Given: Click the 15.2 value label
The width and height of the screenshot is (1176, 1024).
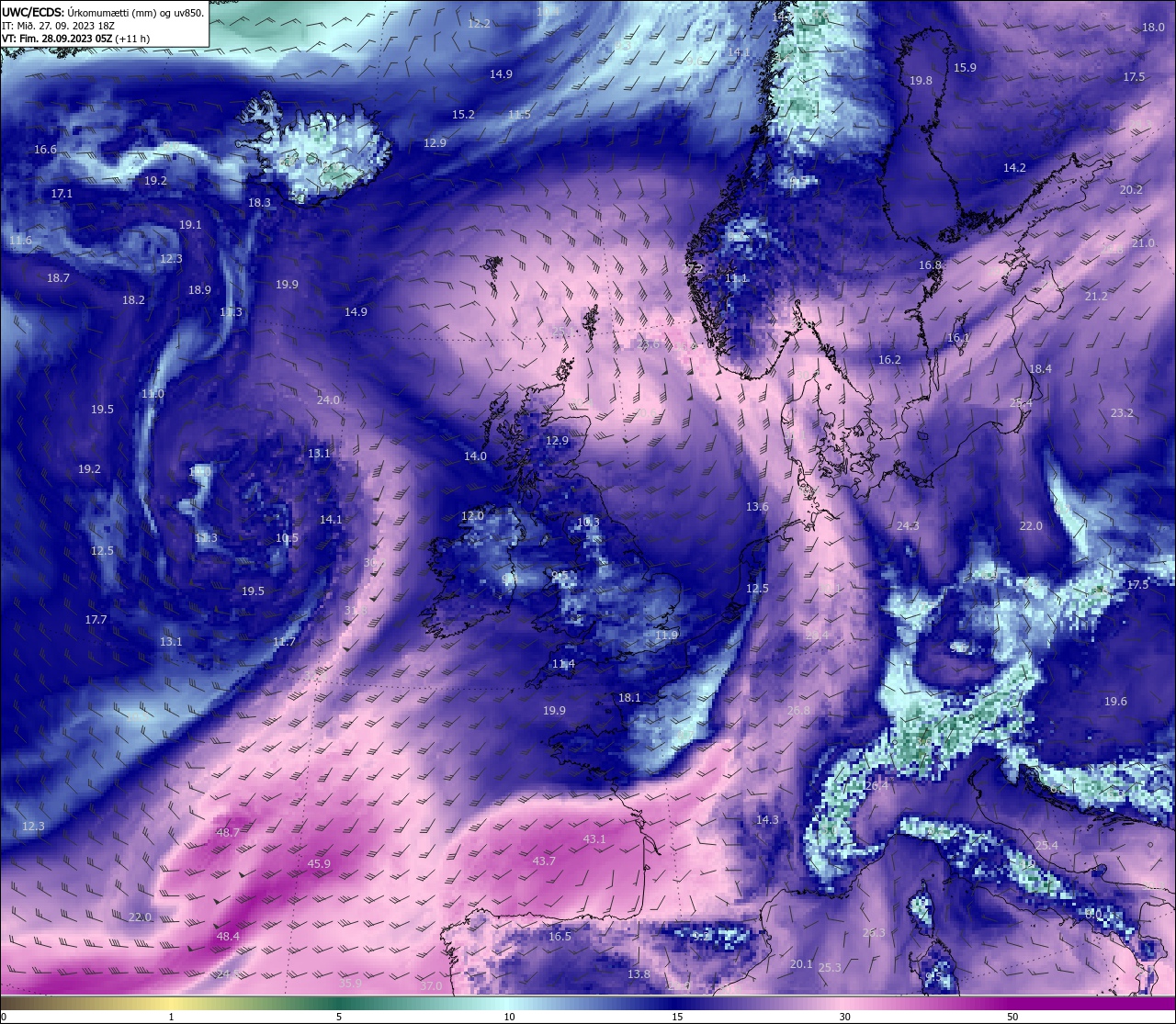Looking at the screenshot, I should click(x=463, y=115).
